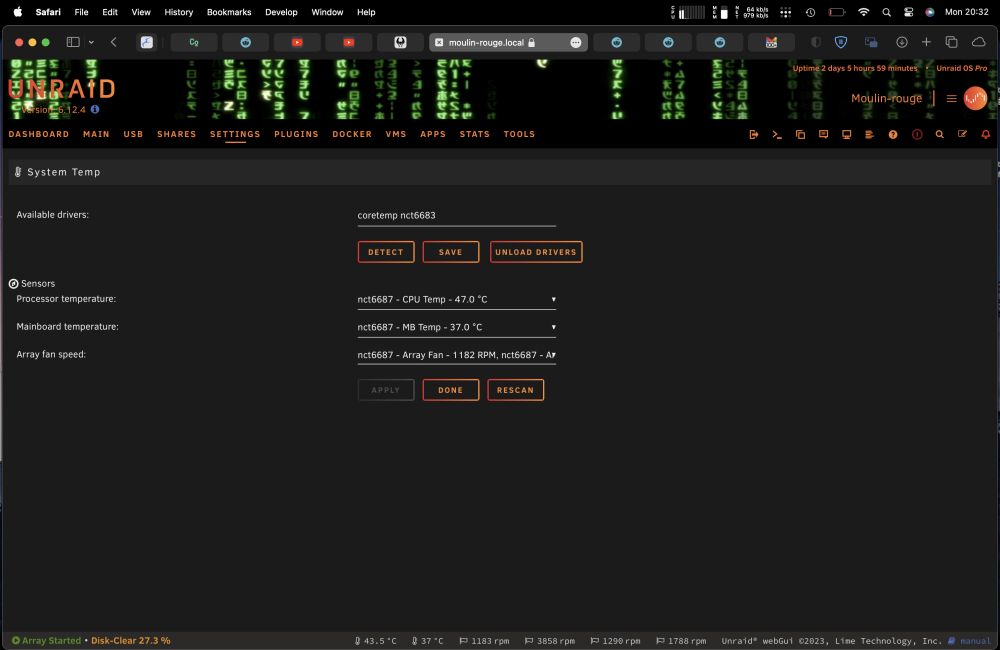Expand the Mainboard temperature dropdown

coord(457,327)
